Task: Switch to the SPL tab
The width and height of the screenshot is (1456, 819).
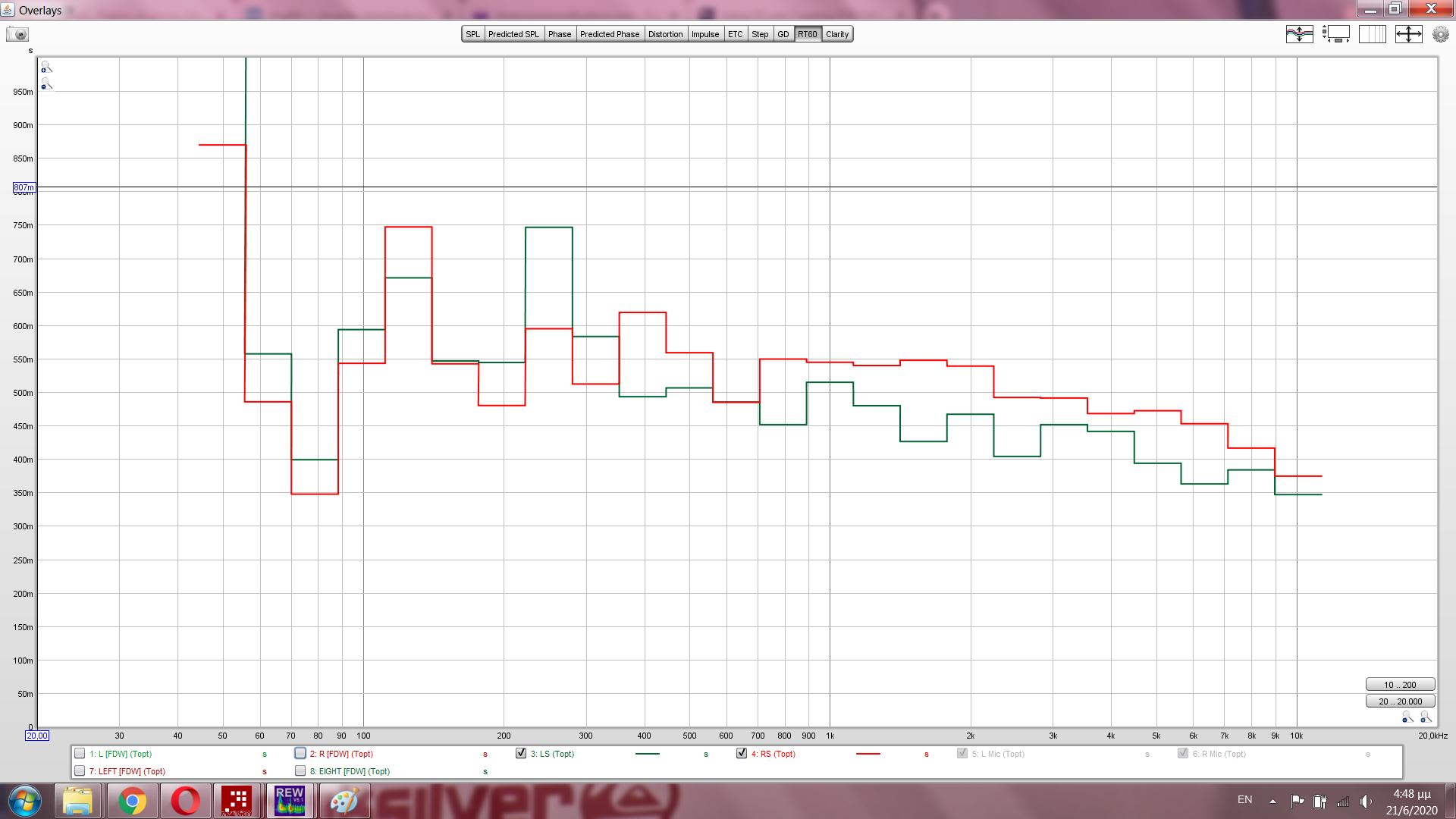Action: pos(472,34)
